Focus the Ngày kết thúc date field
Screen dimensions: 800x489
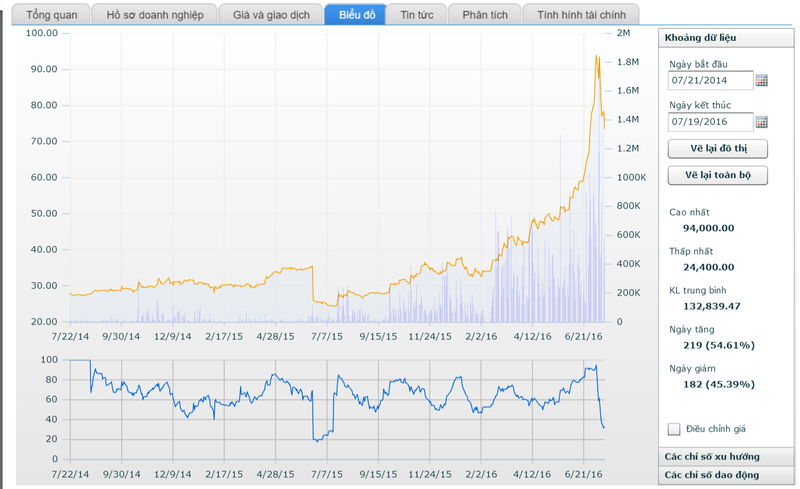[x=710, y=122]
